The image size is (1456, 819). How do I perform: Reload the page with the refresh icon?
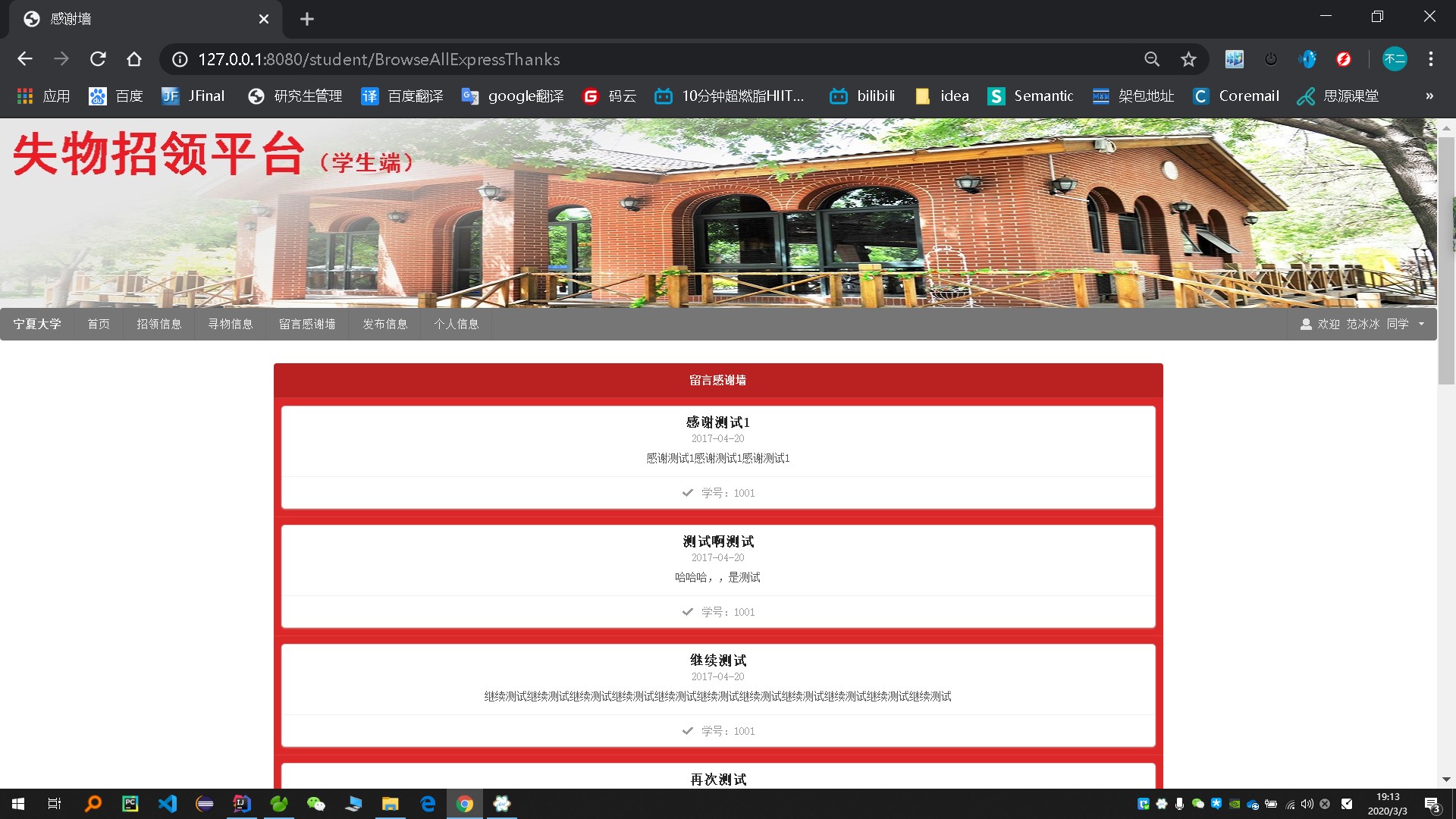pos(98,59)
